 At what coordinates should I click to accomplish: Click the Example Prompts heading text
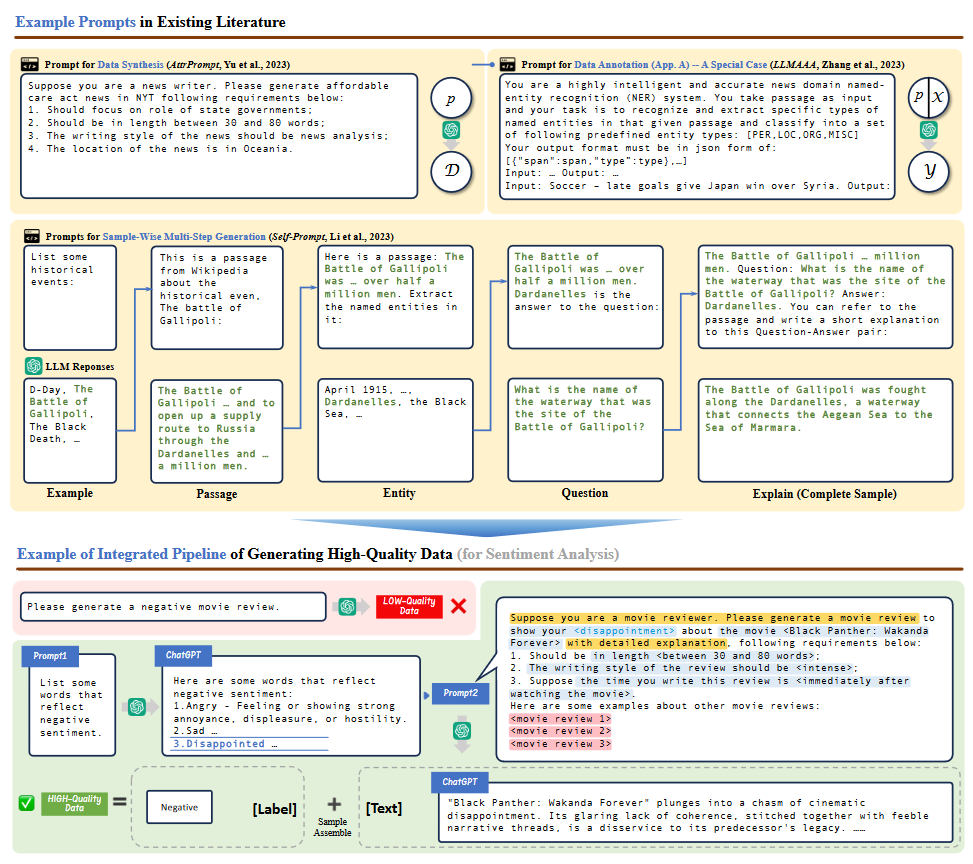75,22
